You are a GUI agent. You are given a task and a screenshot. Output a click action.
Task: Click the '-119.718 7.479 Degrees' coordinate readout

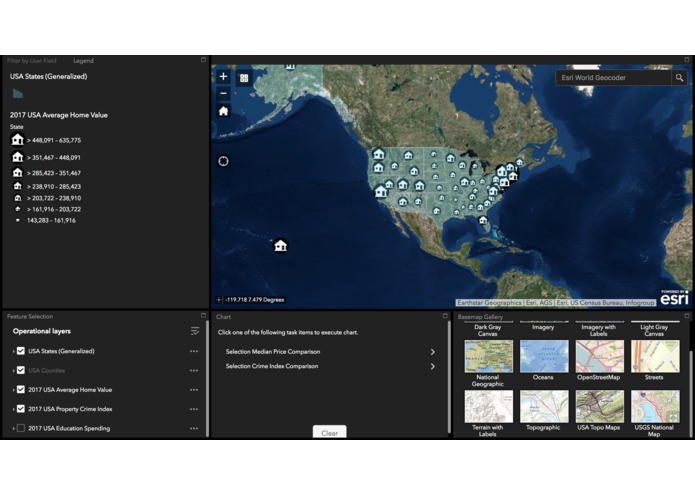pyautogui.click(x=254, y=300)
